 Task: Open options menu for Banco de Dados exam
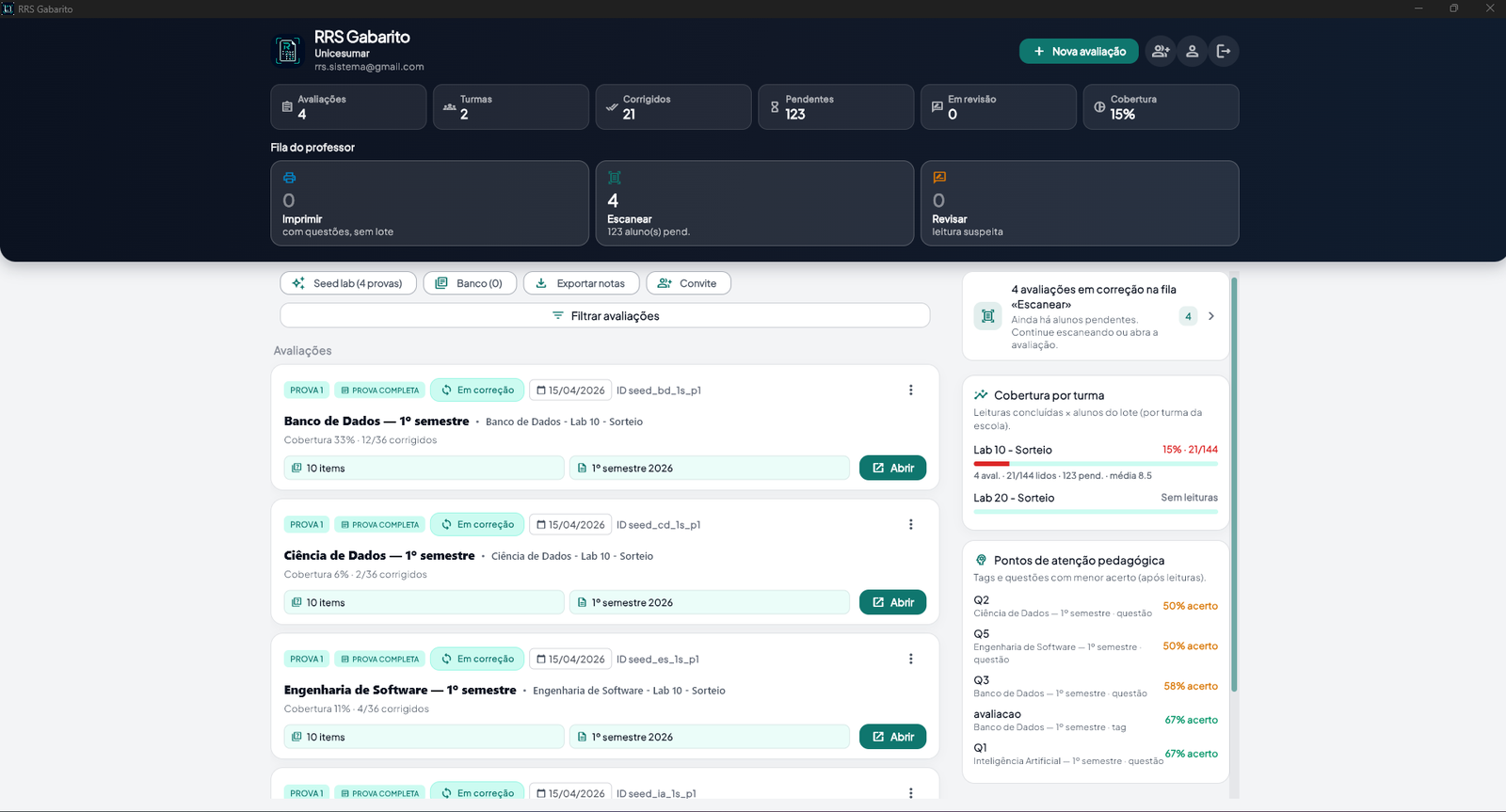910,390
